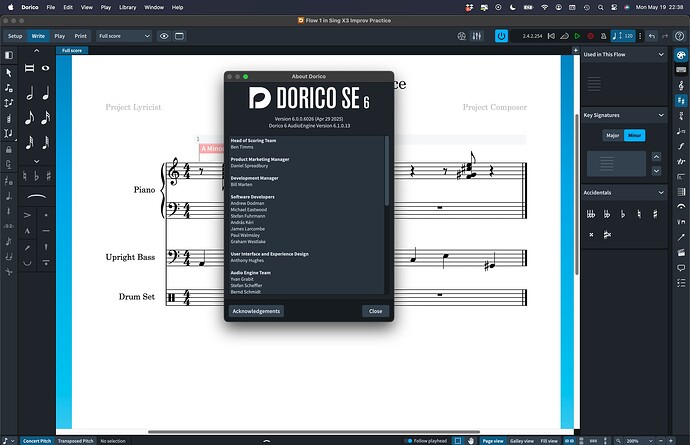Apply the accent articulation
The width and height of the screenshot is (690, 445).
pyautogui.click(x=27, y=215)
